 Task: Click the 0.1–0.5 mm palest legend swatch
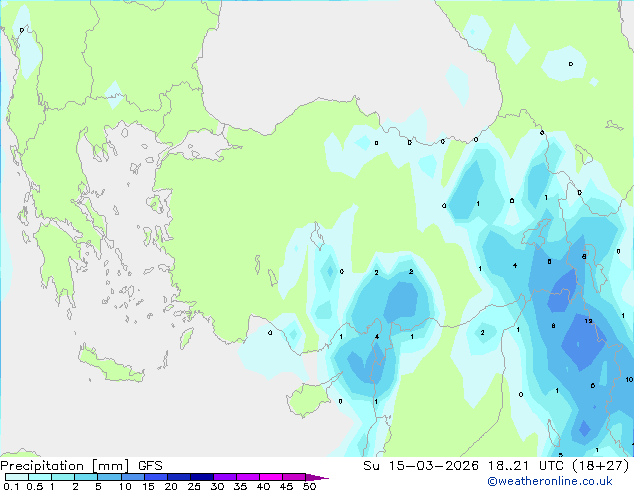click(x=17, y=477)
